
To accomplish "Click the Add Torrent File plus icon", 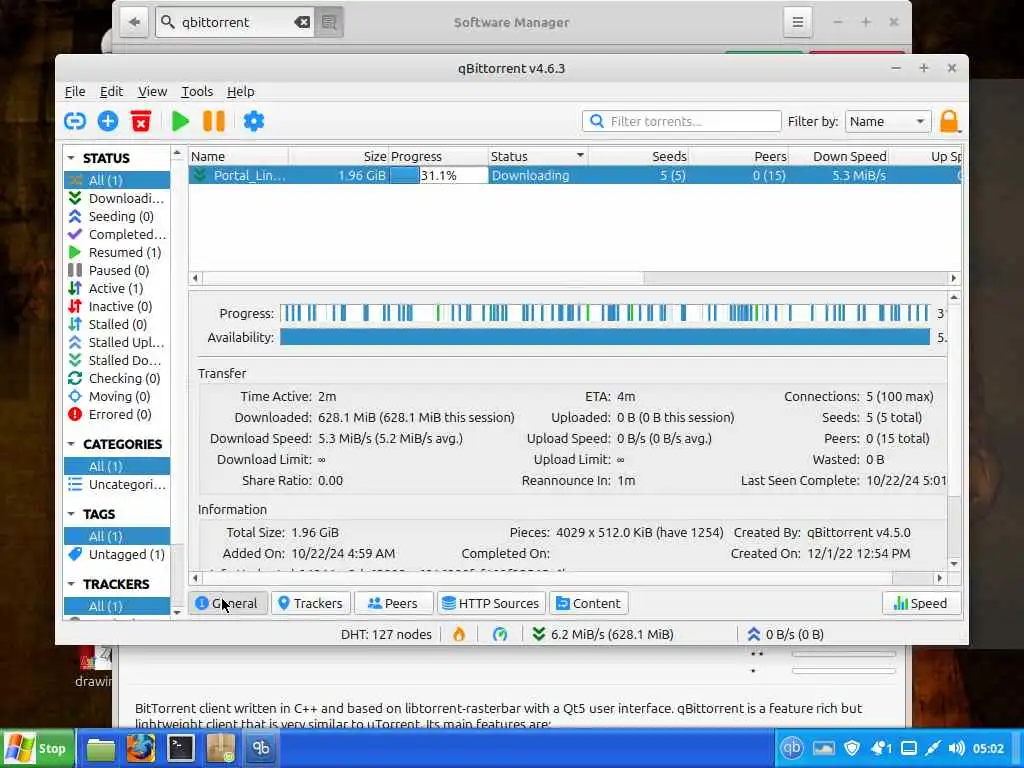I will (x=108, y=121).
